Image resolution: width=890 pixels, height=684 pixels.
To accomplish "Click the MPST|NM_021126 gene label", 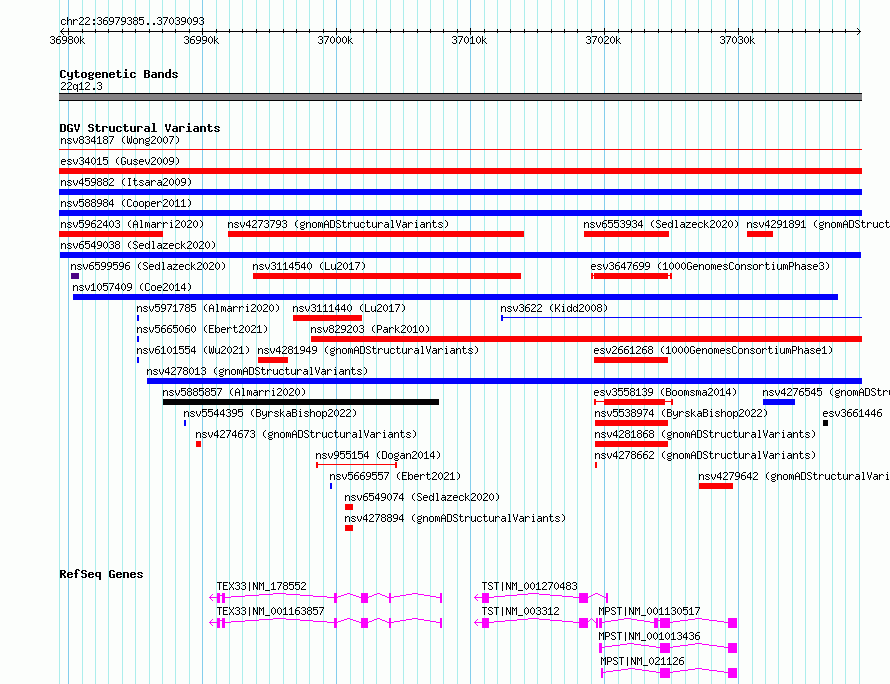I will click(x=643, y=661).
